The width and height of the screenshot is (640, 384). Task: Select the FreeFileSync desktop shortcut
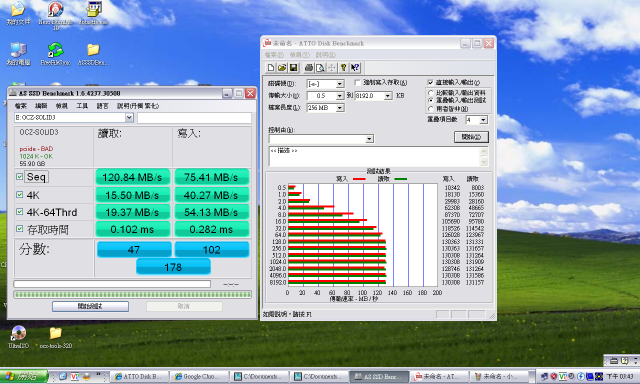click(56, 54)
